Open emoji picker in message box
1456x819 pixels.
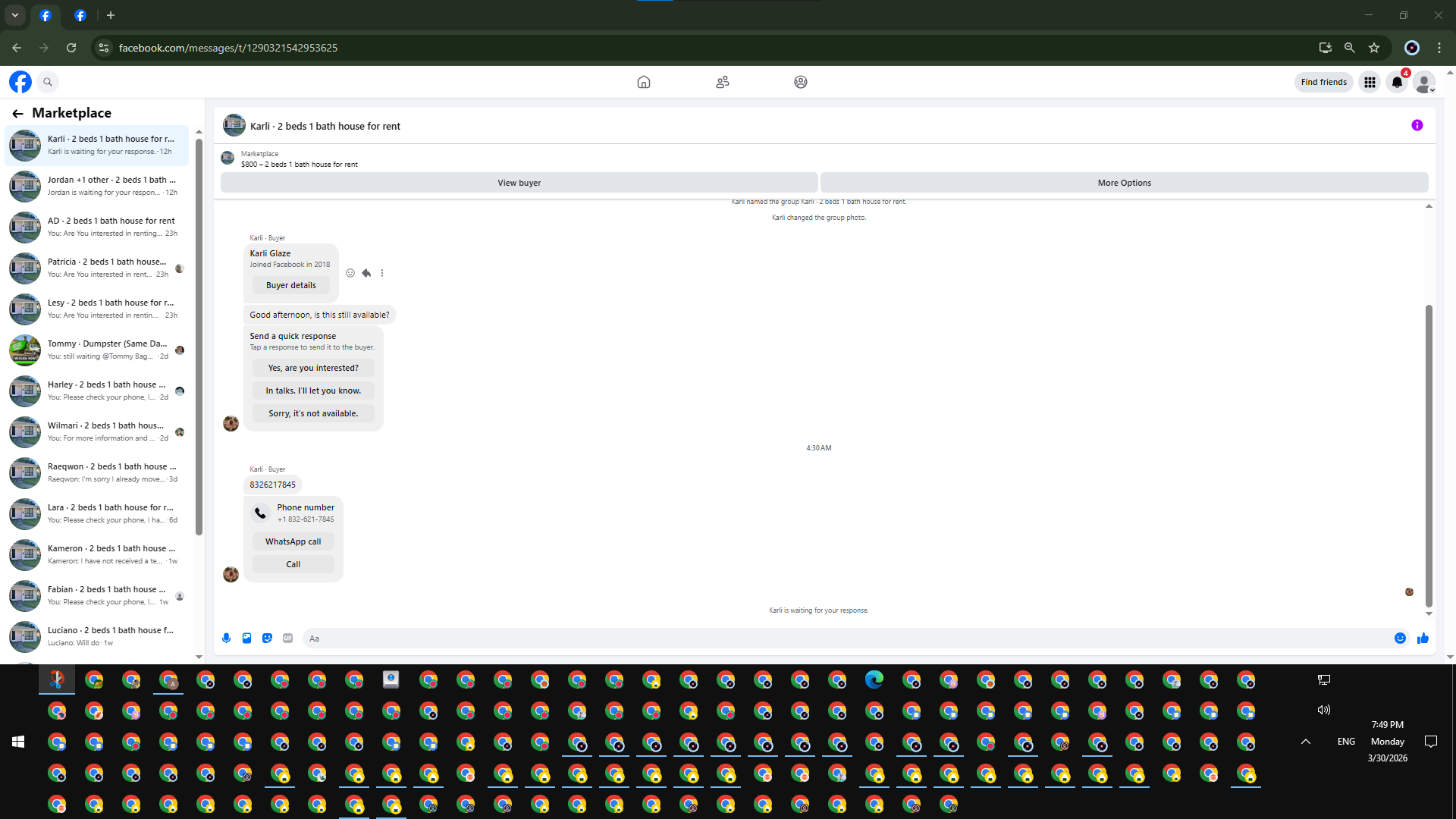1400,639
